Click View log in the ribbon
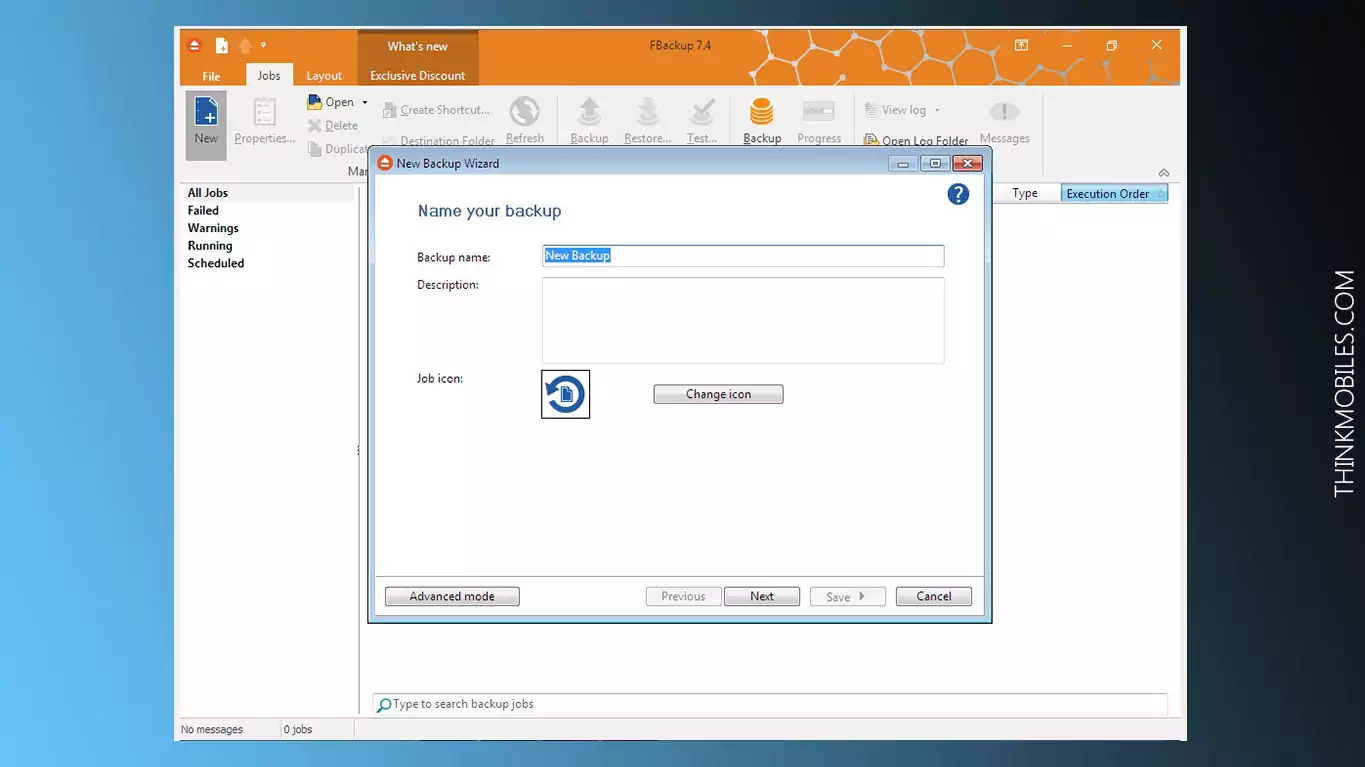The image size is (1365, 767). tap(895, 110)
